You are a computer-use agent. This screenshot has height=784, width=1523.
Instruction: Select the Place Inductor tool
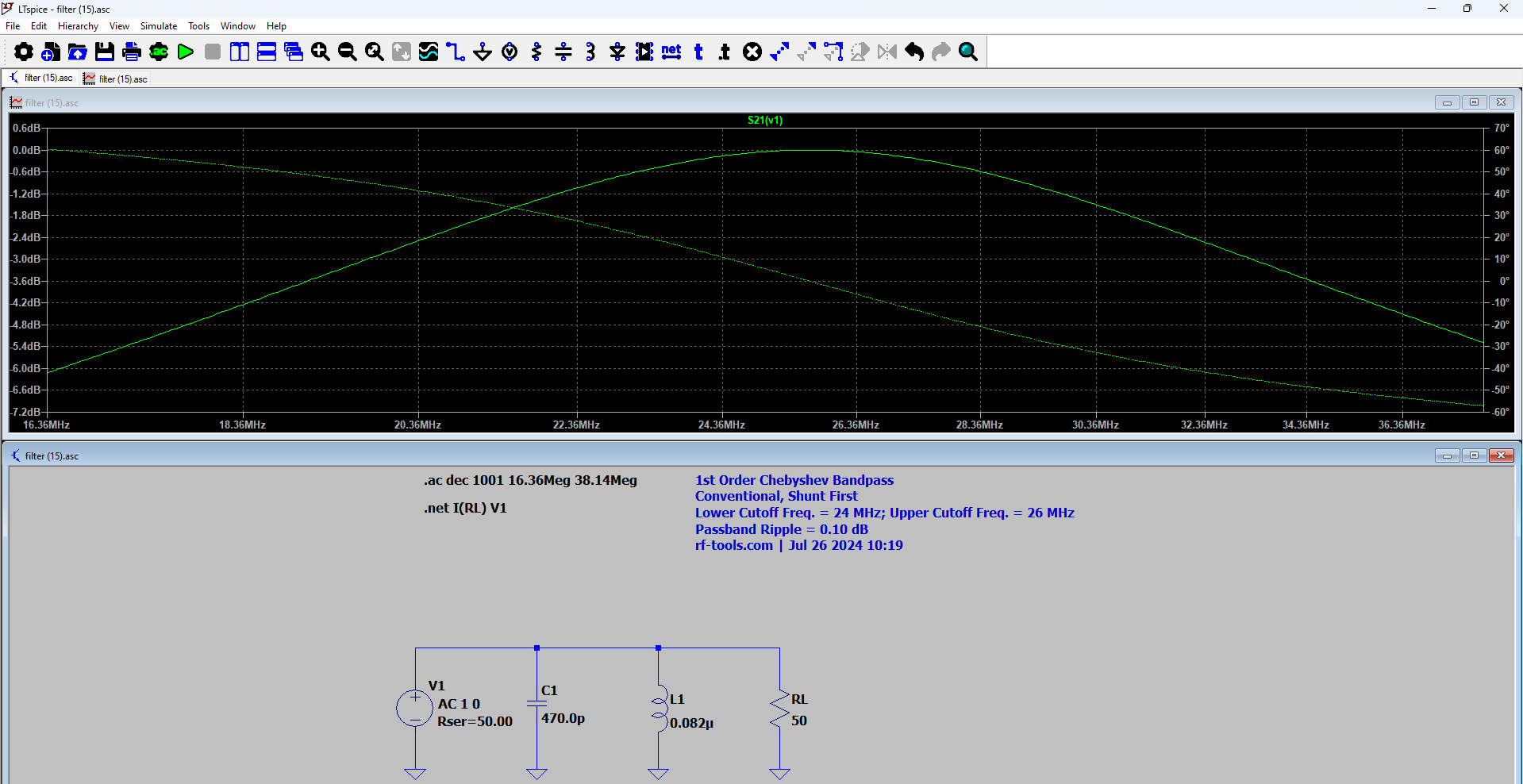tap(590, 52)
